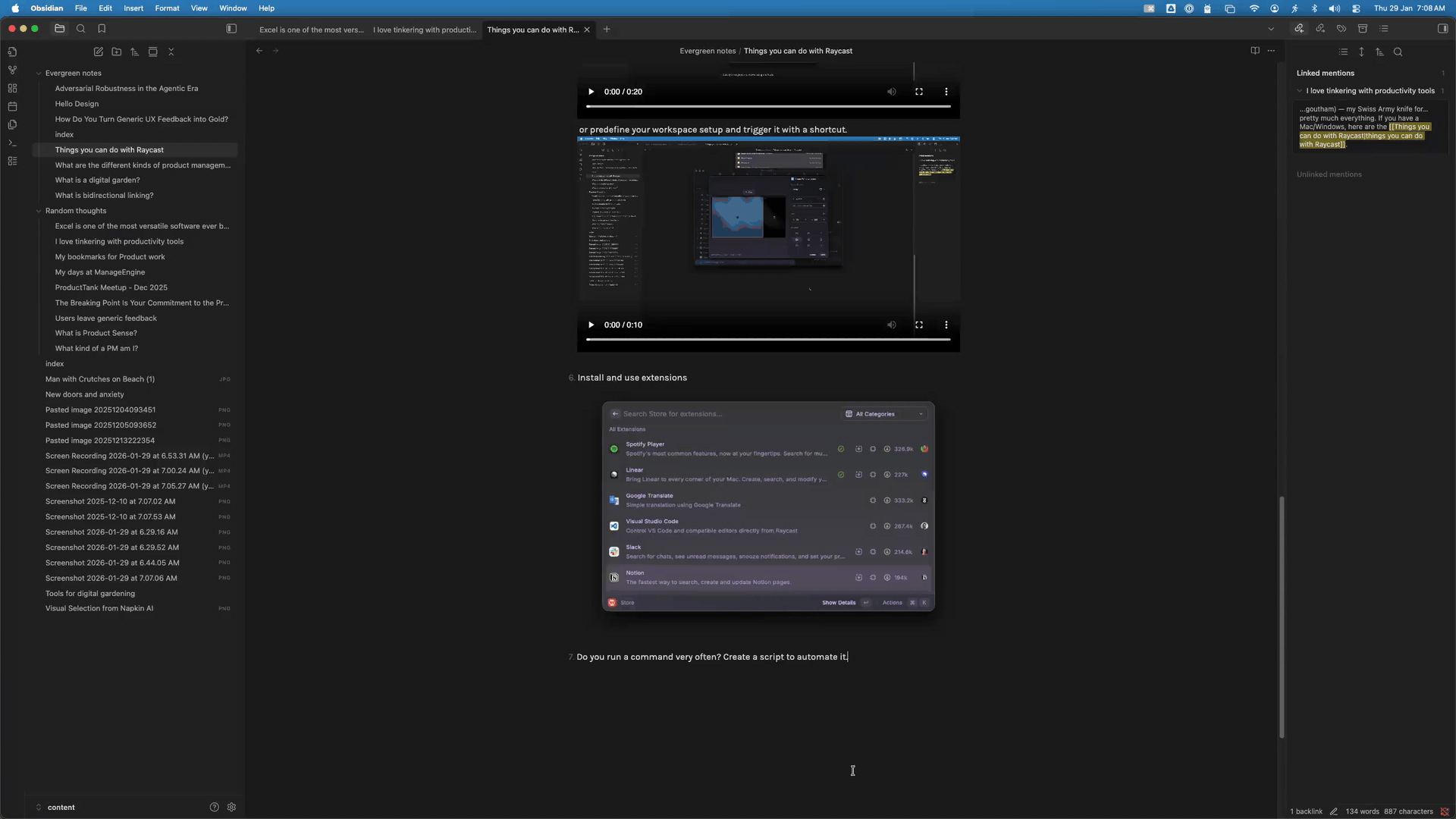Switch to 'I love tinkering' tab
The width and height of the screenshot is (1456, 819).
coord(425,30)
